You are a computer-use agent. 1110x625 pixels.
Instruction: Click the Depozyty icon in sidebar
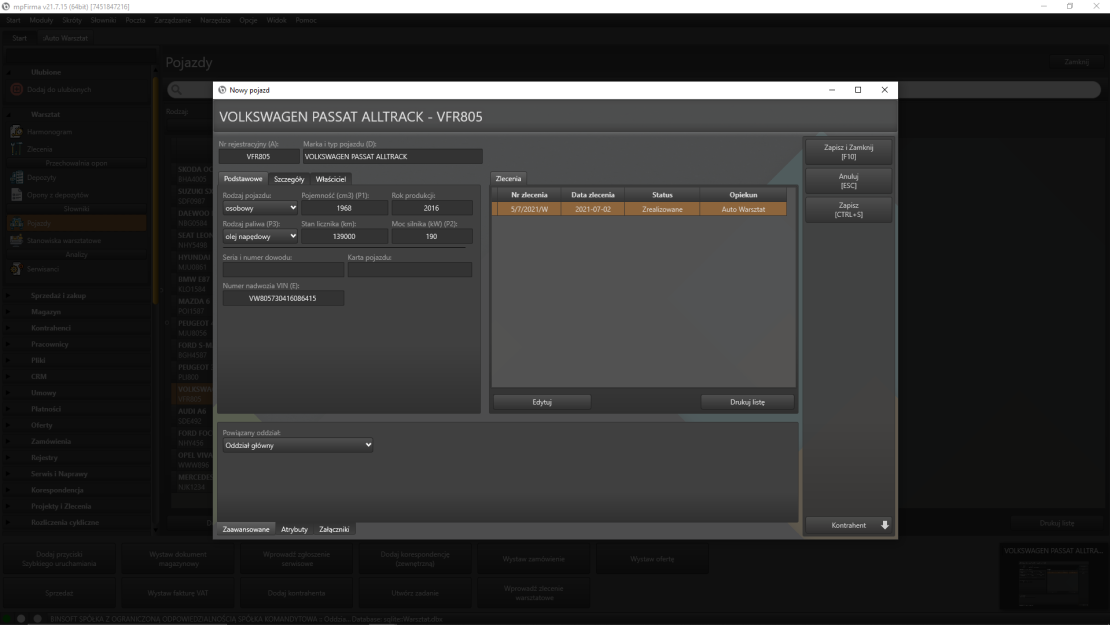tap(16, 177)
